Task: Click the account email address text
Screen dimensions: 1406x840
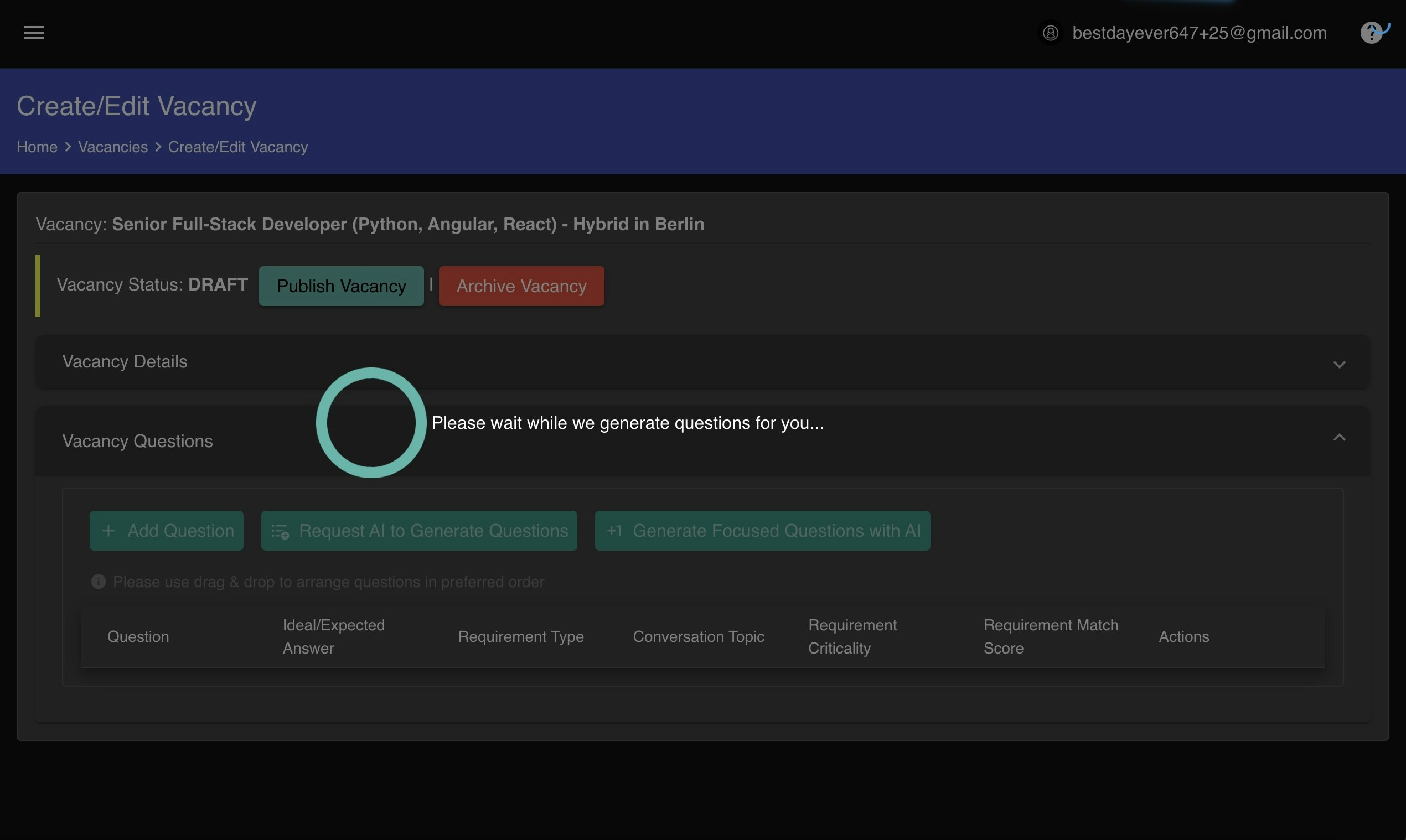Action: [1199, 33]
